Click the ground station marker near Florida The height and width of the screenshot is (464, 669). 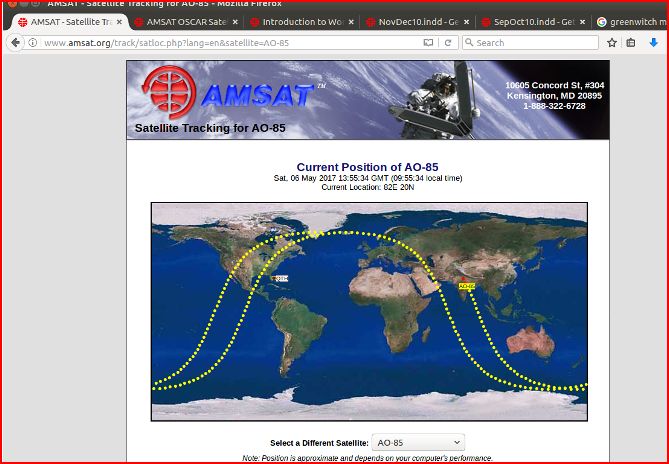280,278
